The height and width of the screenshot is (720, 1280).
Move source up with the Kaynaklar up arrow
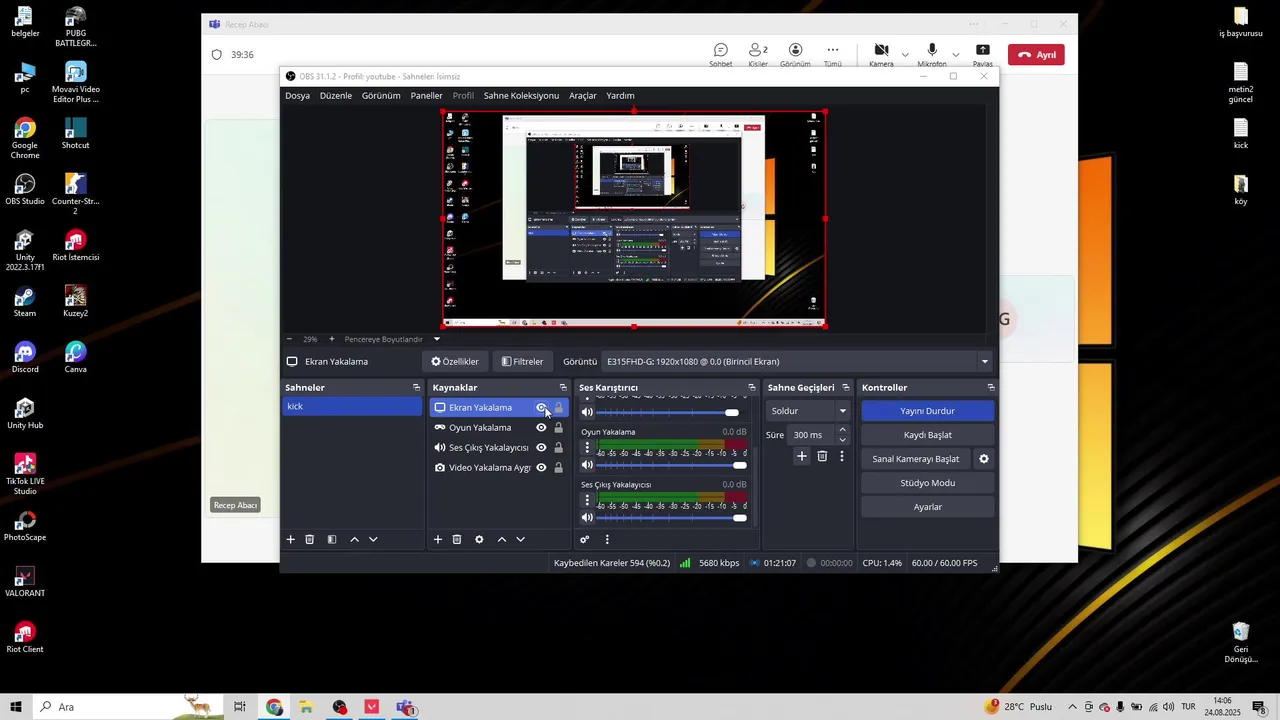[x=502, y=540]
